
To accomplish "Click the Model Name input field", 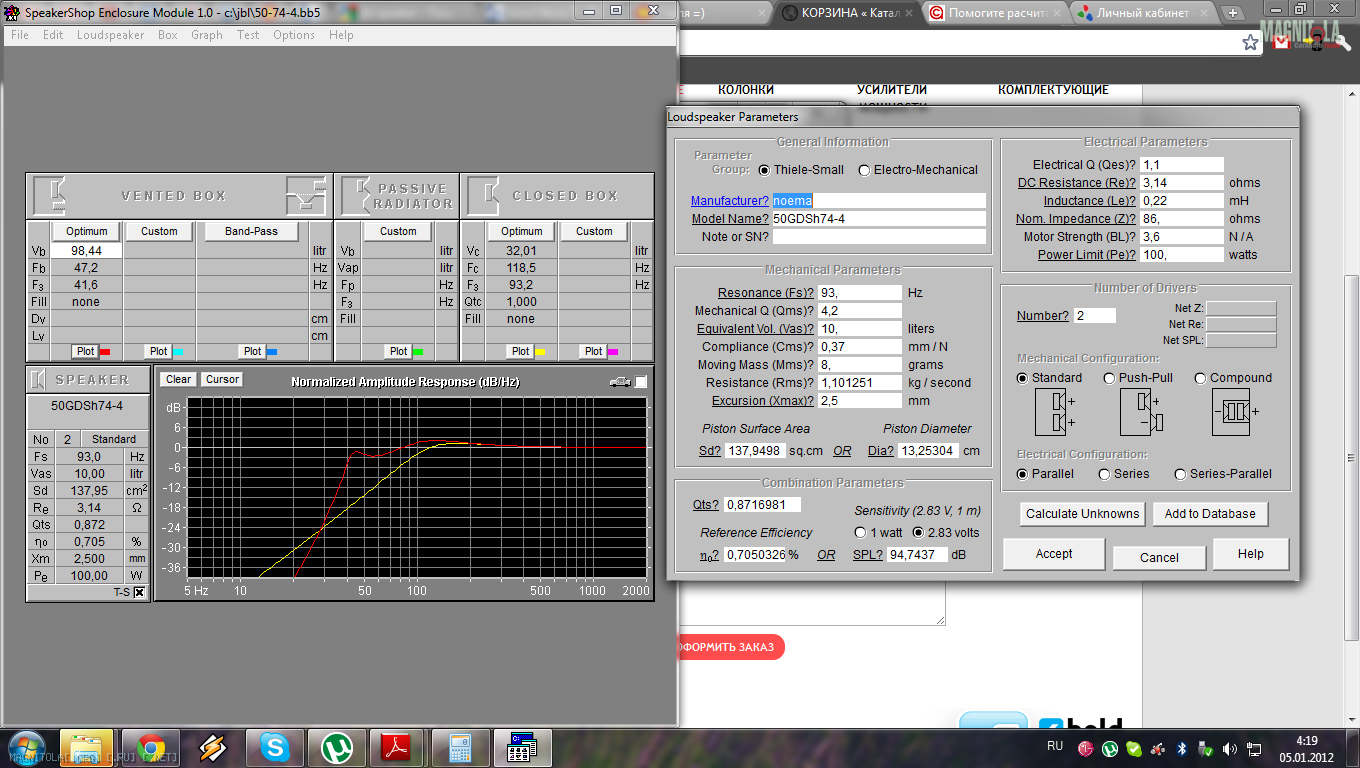I will coord(878,219).
